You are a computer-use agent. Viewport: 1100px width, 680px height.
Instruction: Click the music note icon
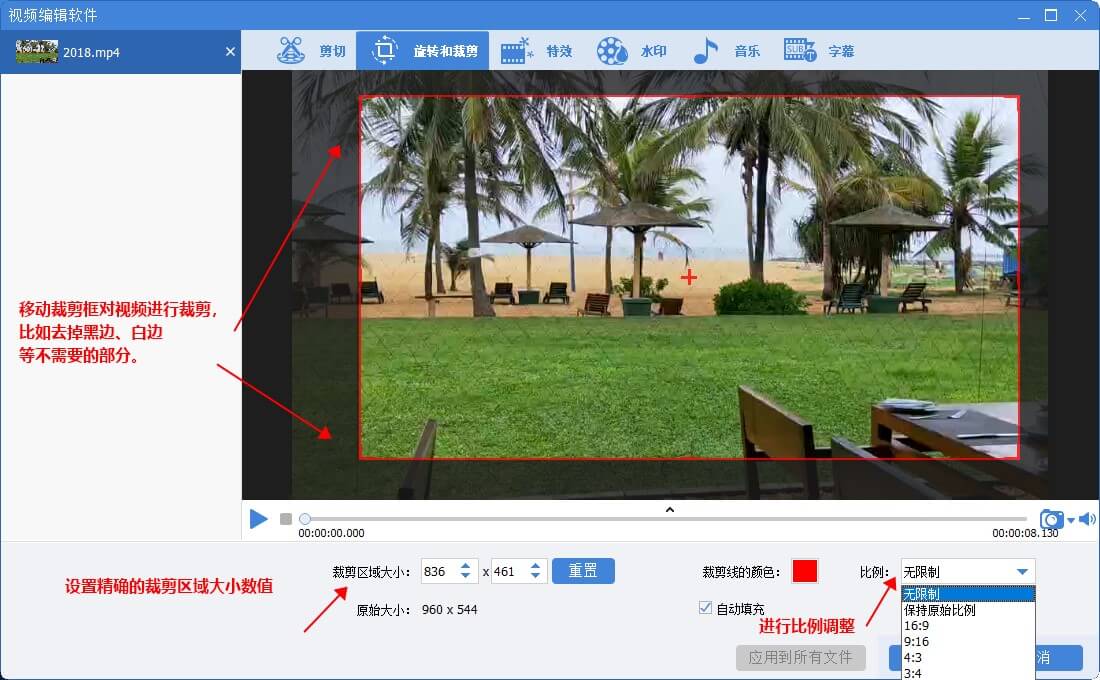[705, 51]
